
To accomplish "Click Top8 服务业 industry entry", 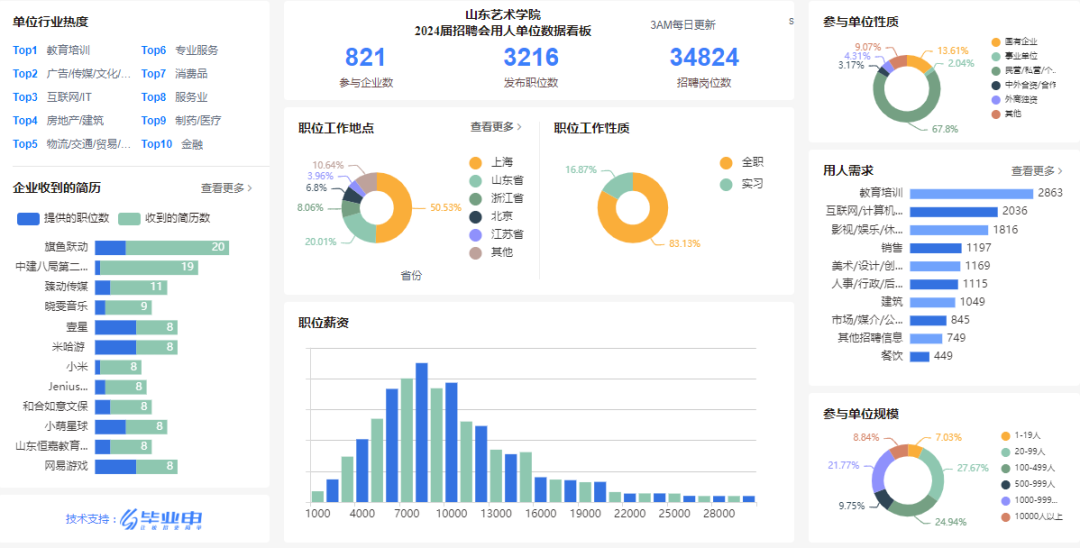I will click(174, 97).
